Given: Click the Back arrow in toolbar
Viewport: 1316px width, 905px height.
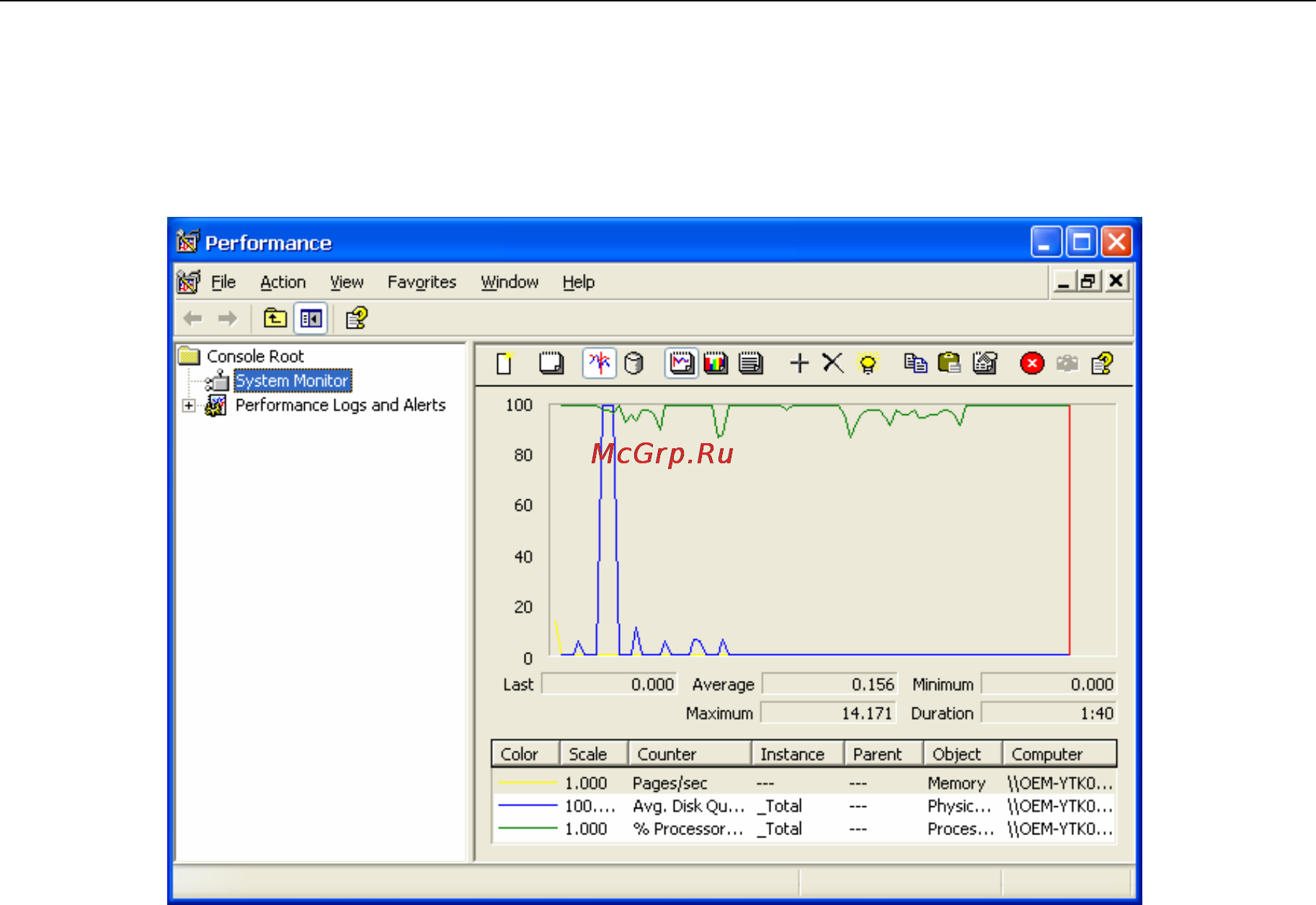Looking at the screenshot, I should (x=192, y=318).
